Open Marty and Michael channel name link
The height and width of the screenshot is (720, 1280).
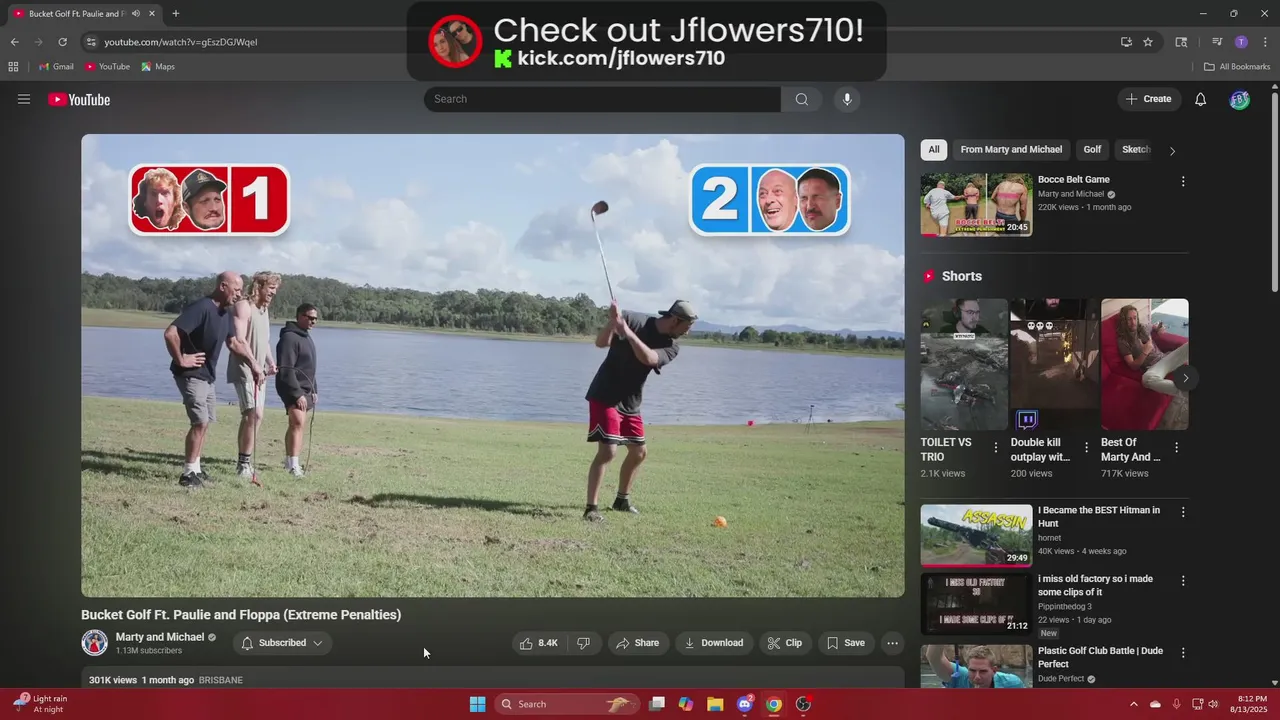point(160,637)
